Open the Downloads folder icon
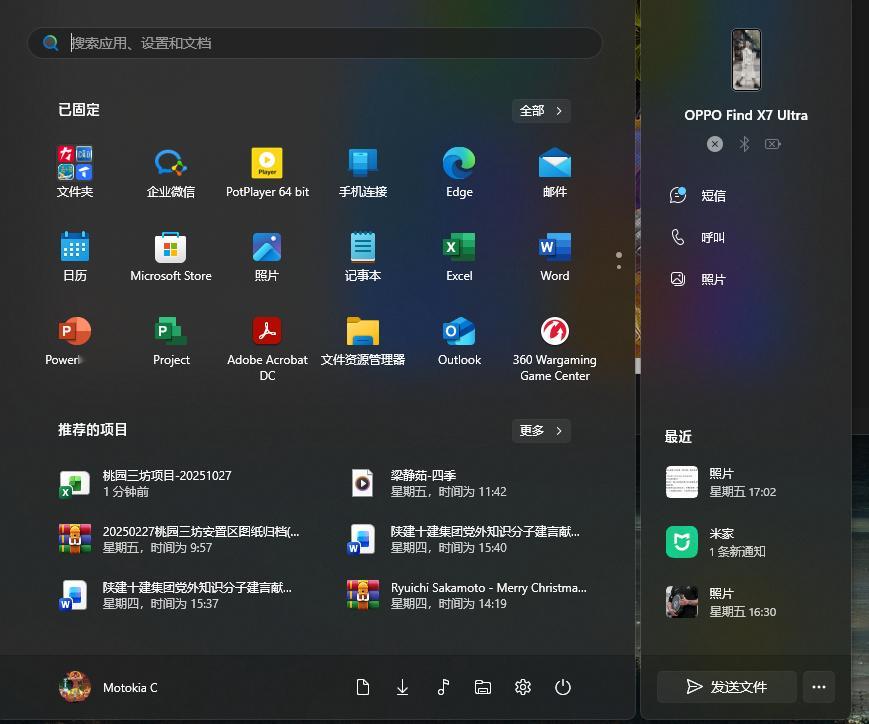This screenshot has width=869, height=724. [402, 687]
